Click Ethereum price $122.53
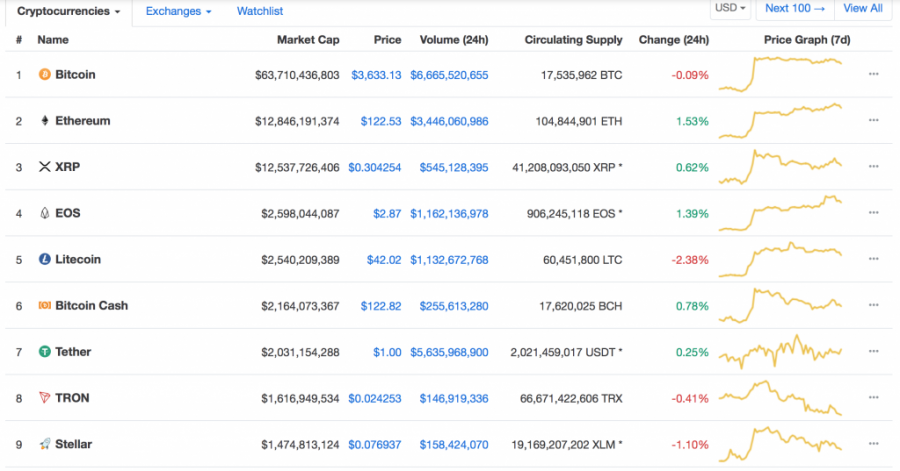 381,121
